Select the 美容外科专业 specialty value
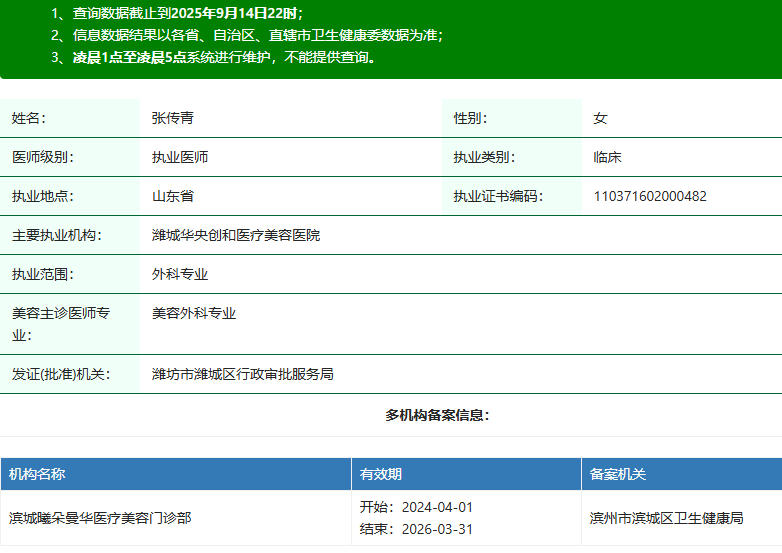 click(194, 313)
